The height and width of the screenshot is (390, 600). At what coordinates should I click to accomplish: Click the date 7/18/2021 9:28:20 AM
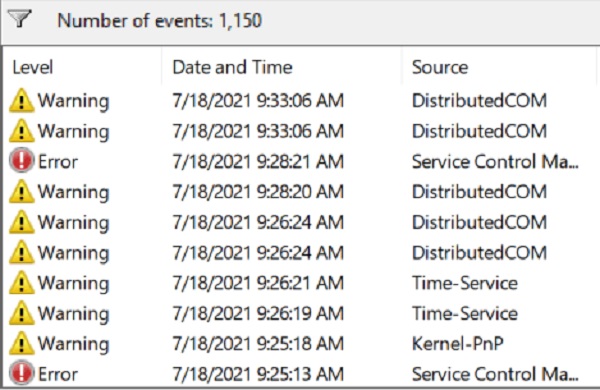[x=258, y=192]
